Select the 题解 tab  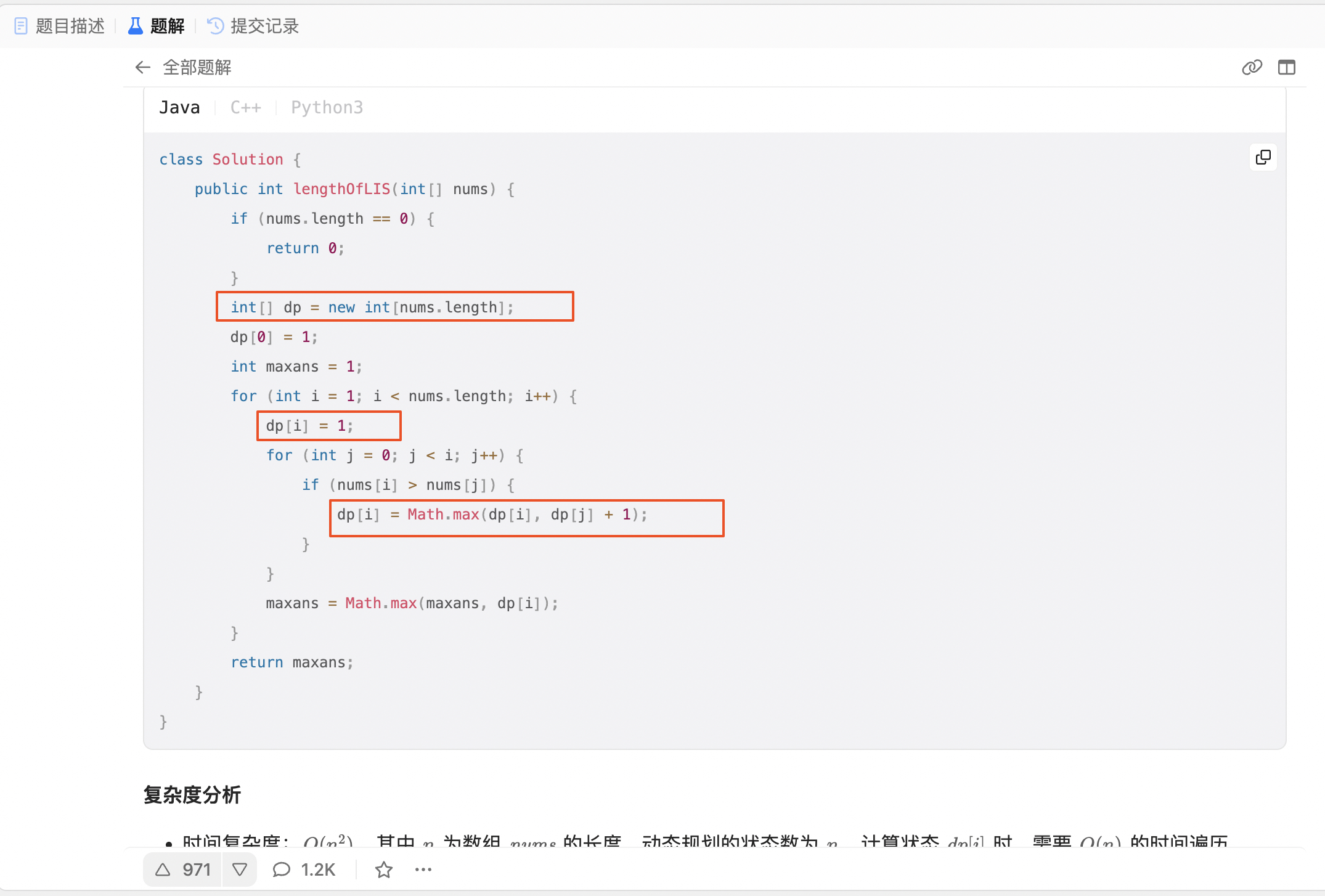pyautogui.click(x=167, y=26)
